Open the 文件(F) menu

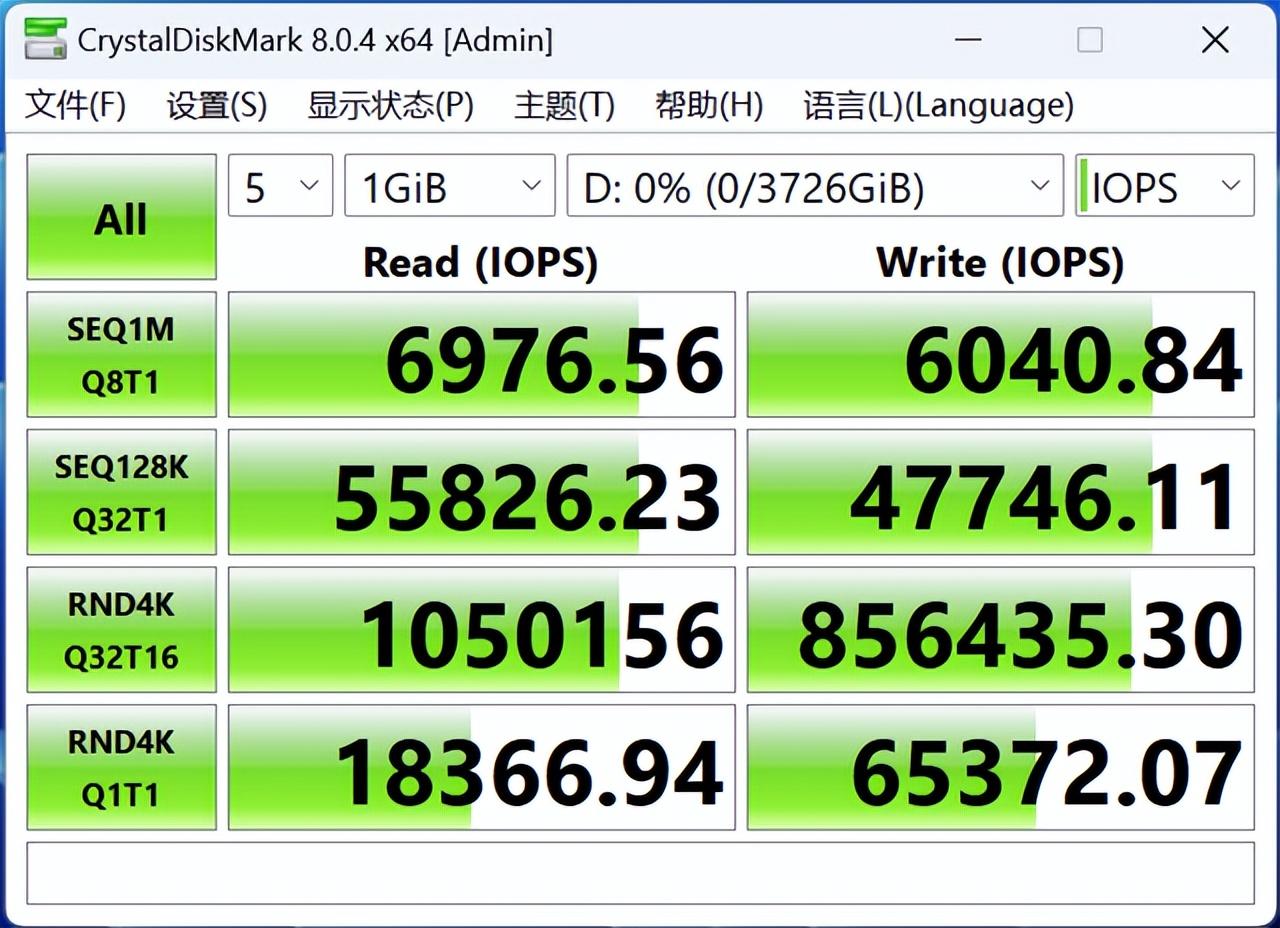(x=75, y=105)
